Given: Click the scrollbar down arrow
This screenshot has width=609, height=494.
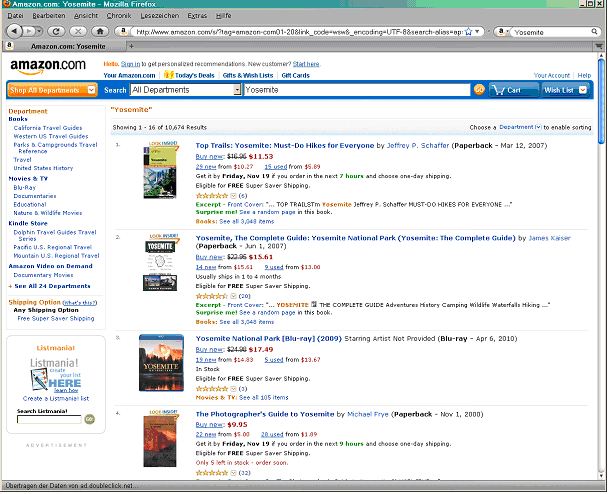Looking at the screenshot, I should click(601, 475).
